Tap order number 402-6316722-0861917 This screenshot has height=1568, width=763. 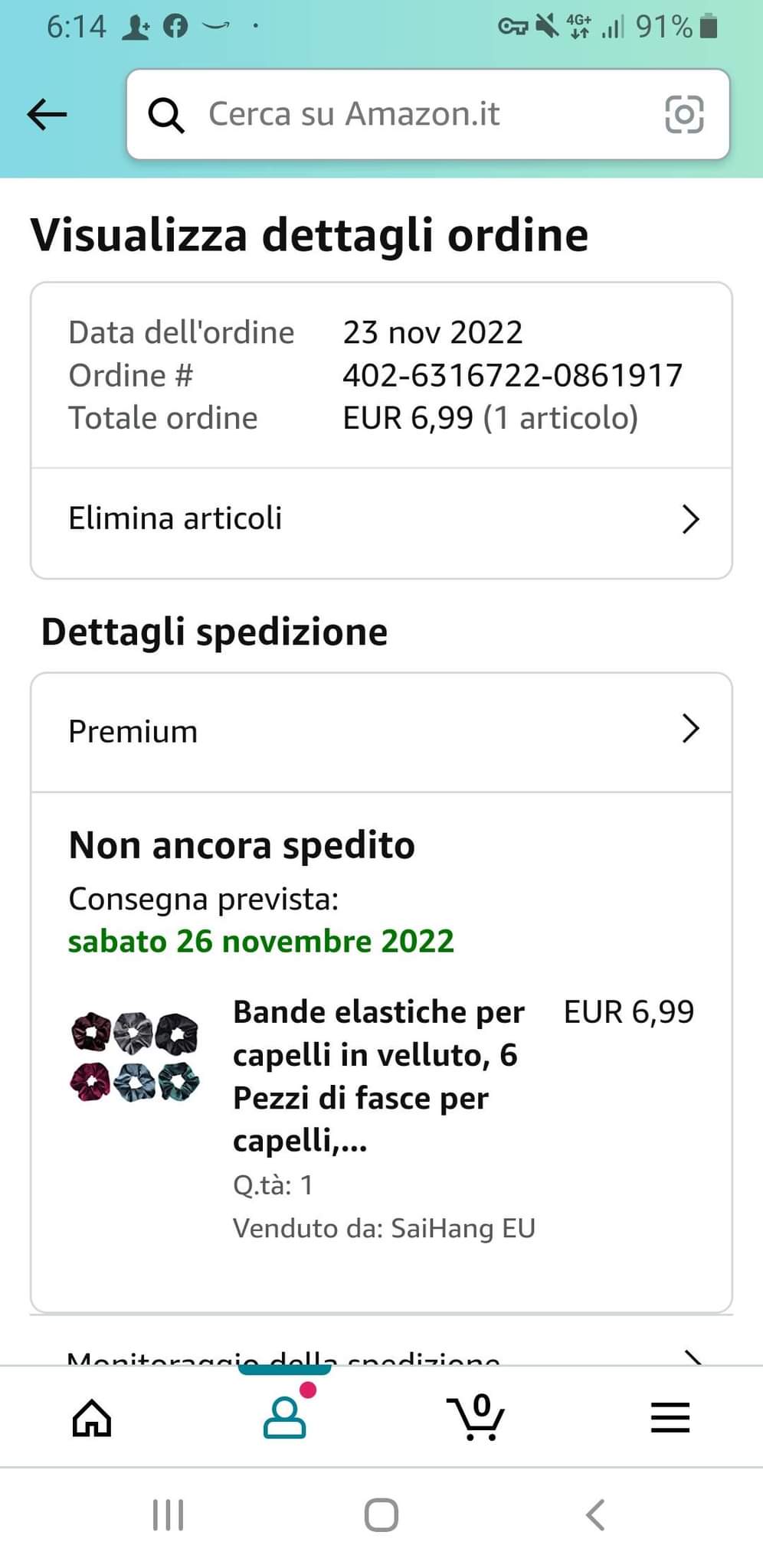[512, 375]
